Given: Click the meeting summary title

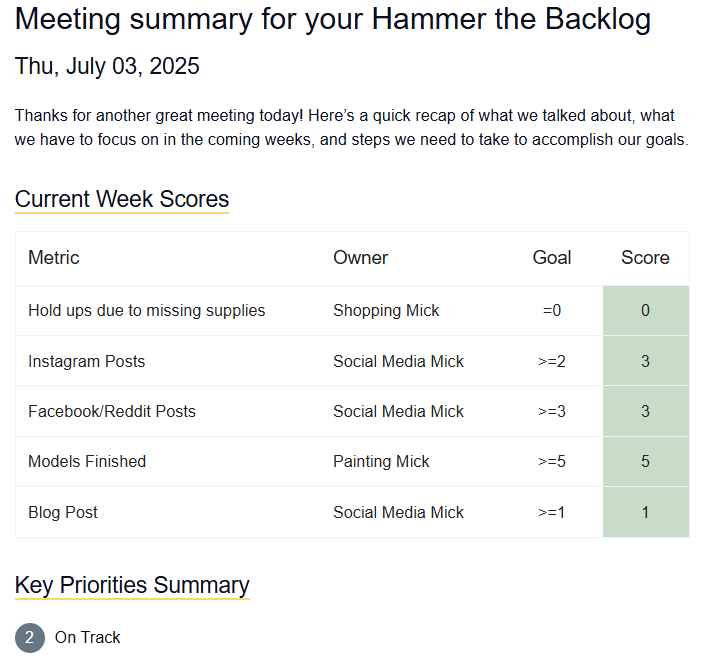Looking at the screenshot, I should pyautogui.click(x=333, y=19).
